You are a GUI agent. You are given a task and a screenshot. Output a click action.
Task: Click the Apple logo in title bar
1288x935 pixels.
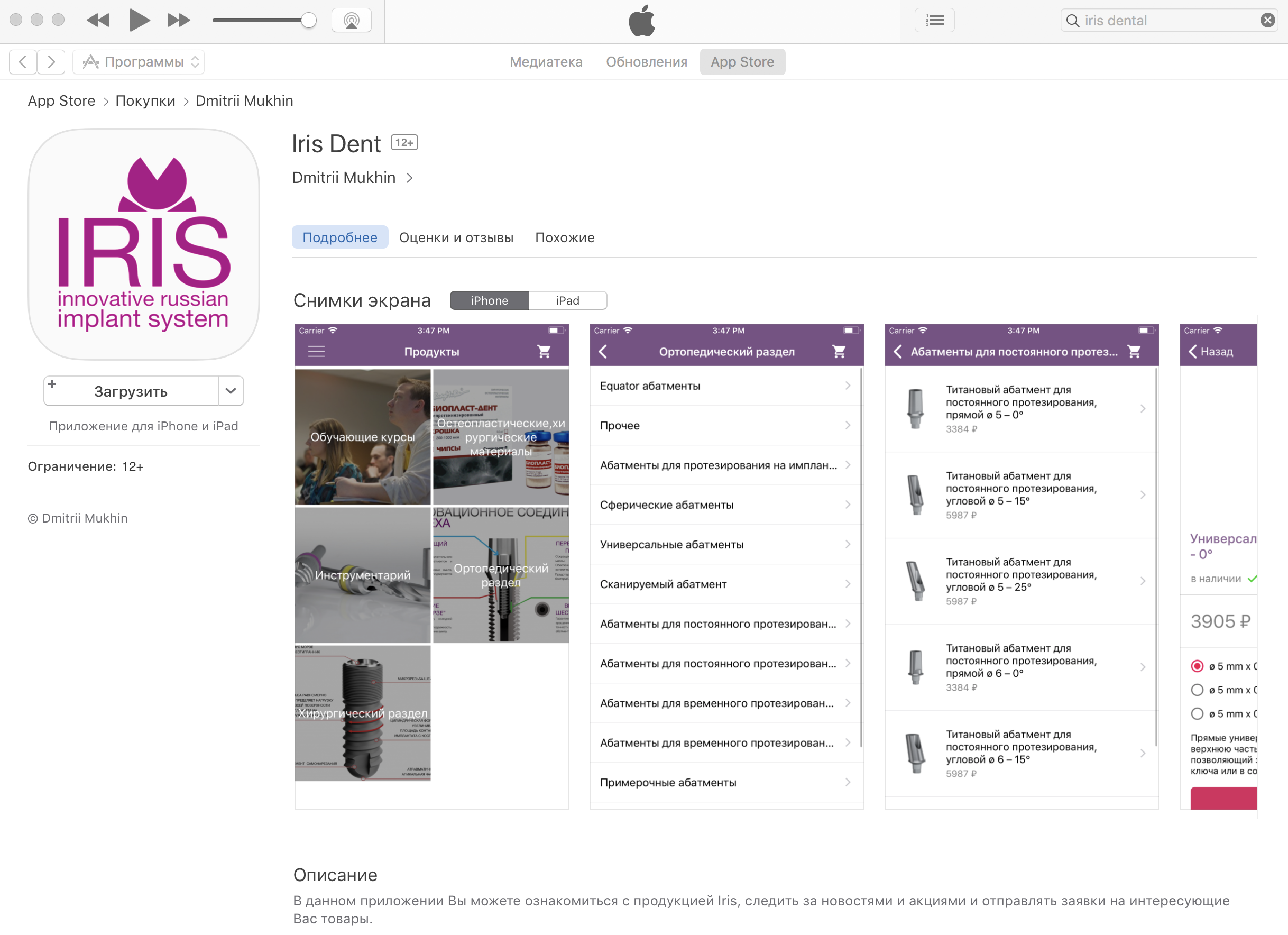tap(642, 21)
